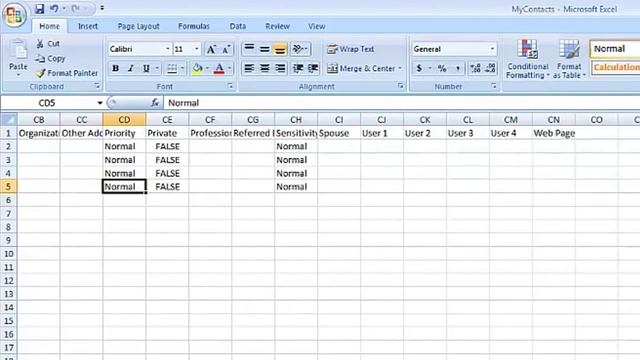Open number format General dropdown
The width and height of the screenshot is (640, 360).
pyautogui.click(x=492, y=49)
